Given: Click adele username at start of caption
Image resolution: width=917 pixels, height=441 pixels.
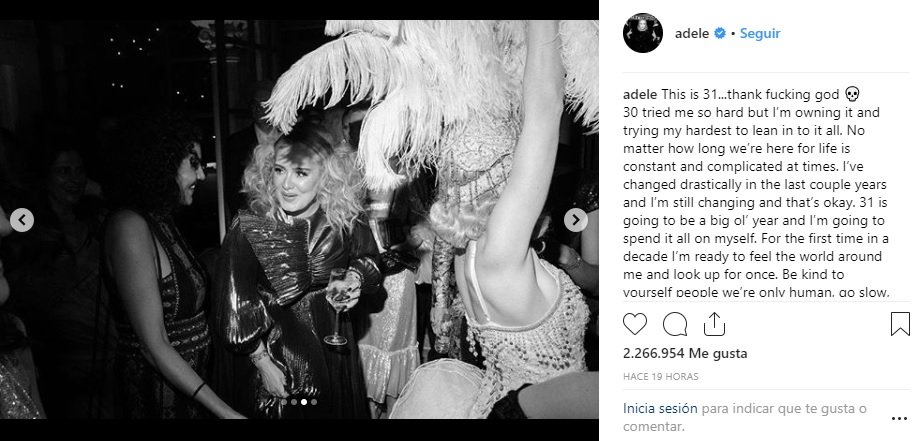Looking at the screenshot, I should 640,95.
